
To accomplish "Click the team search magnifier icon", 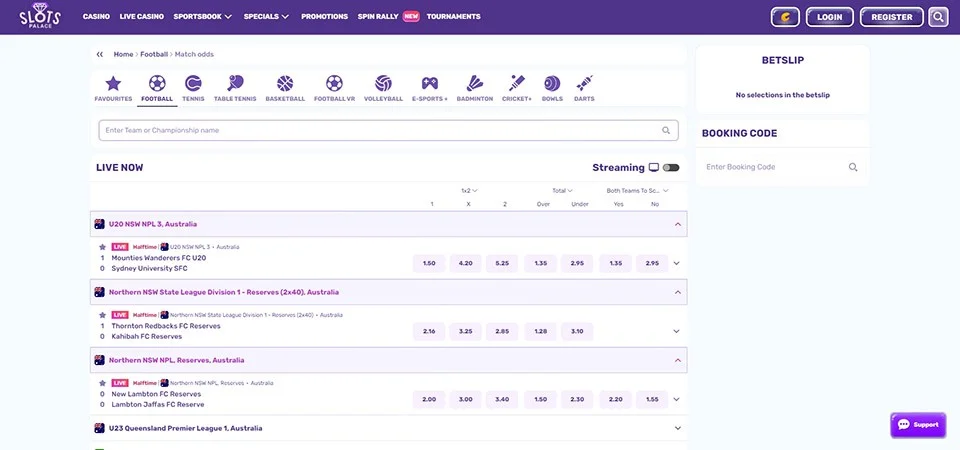I will click(x=666, y=130).
